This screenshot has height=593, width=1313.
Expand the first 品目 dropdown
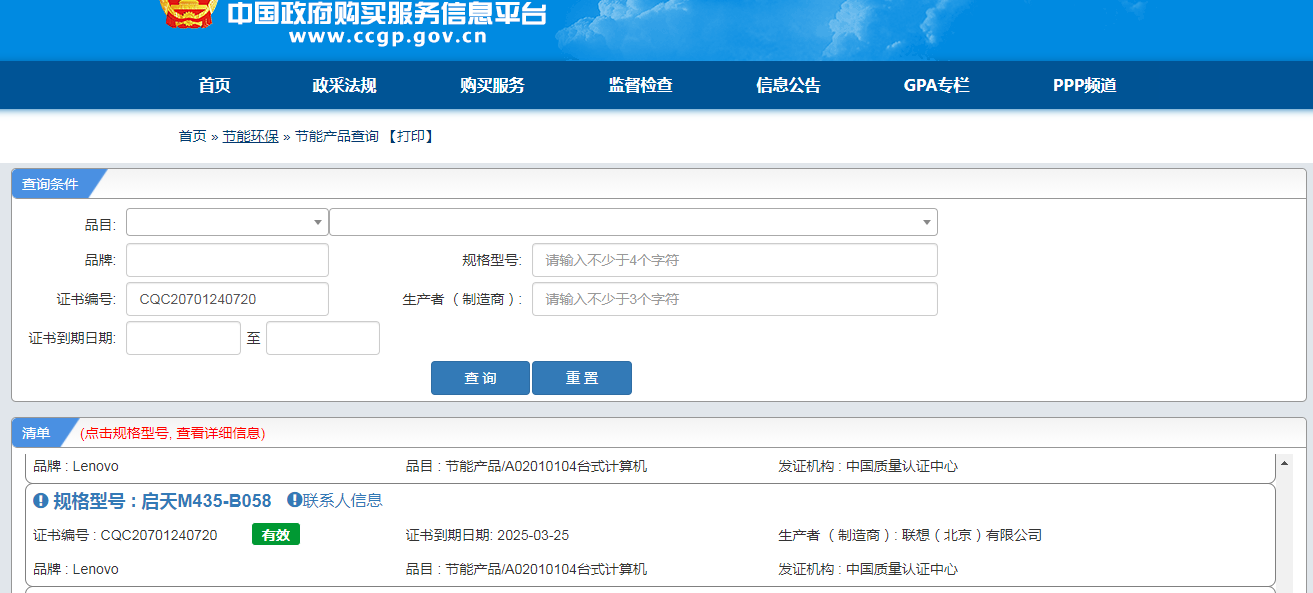point(227,222)
